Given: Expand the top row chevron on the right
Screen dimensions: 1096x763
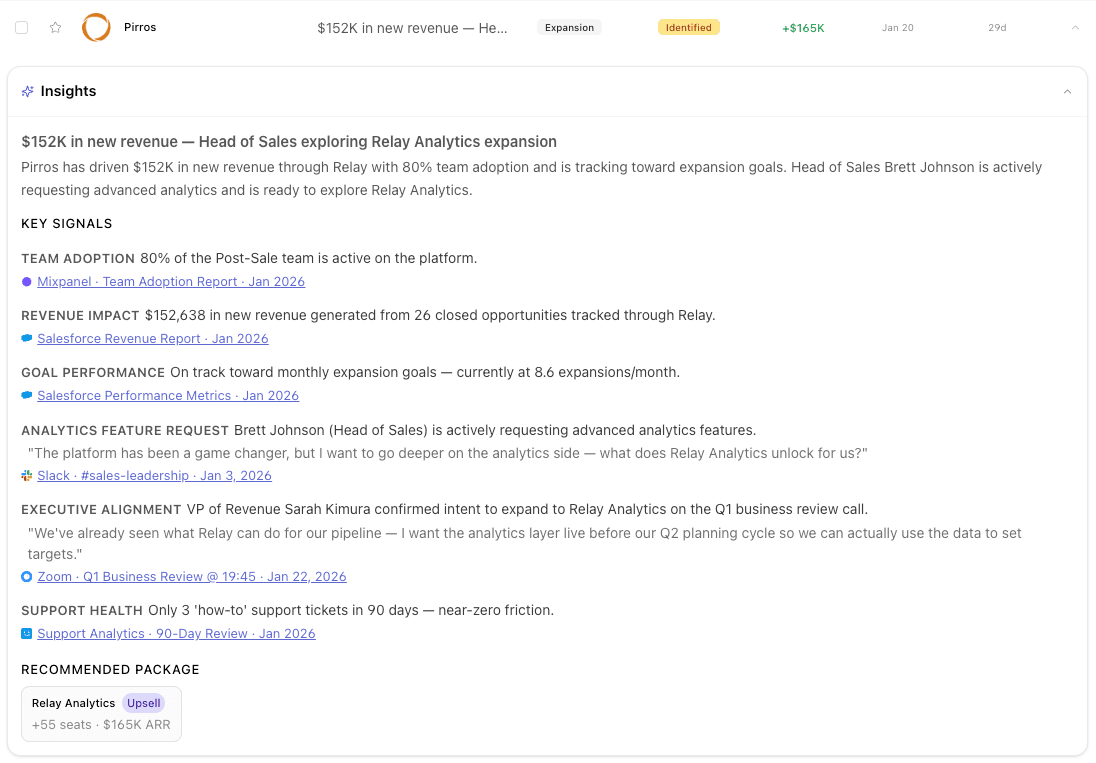Looking at the screenshot, I should (1074, 27).
